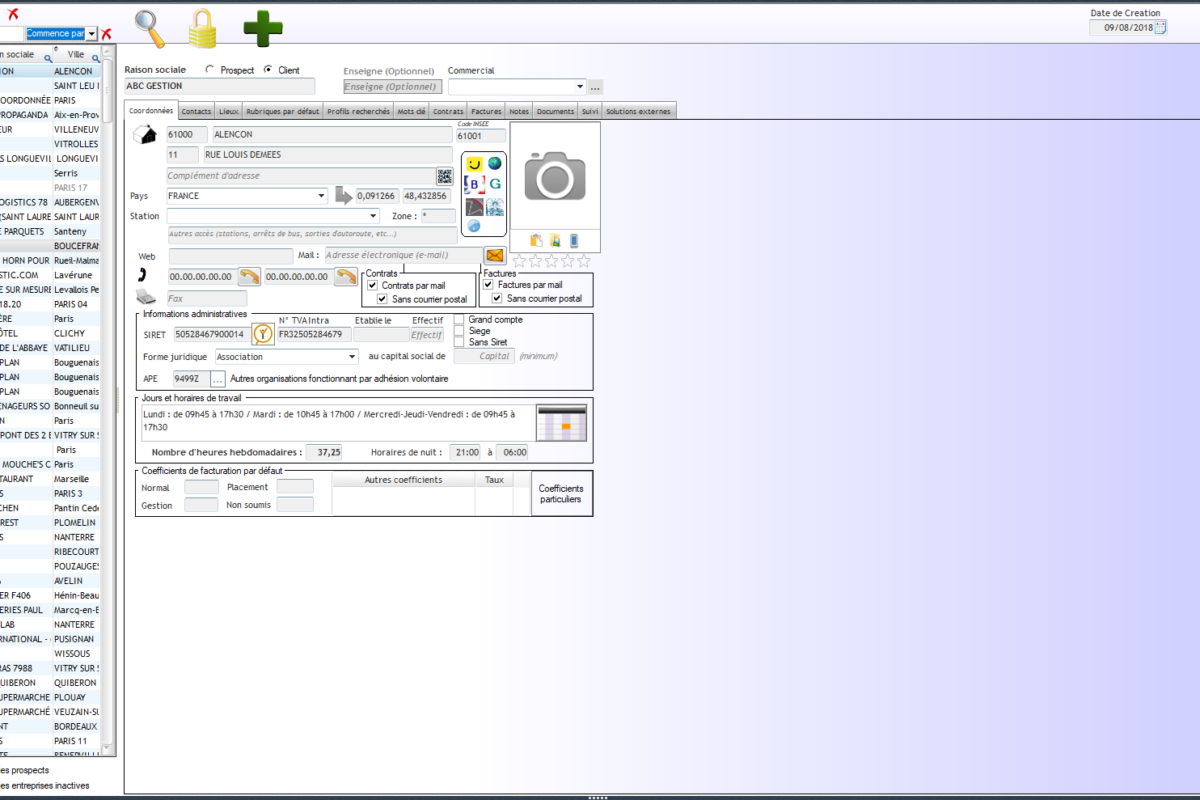The width and height of the screenshot is (1200, 800).
Task: Click the envelope icon next to Mail
Action: 494,255
